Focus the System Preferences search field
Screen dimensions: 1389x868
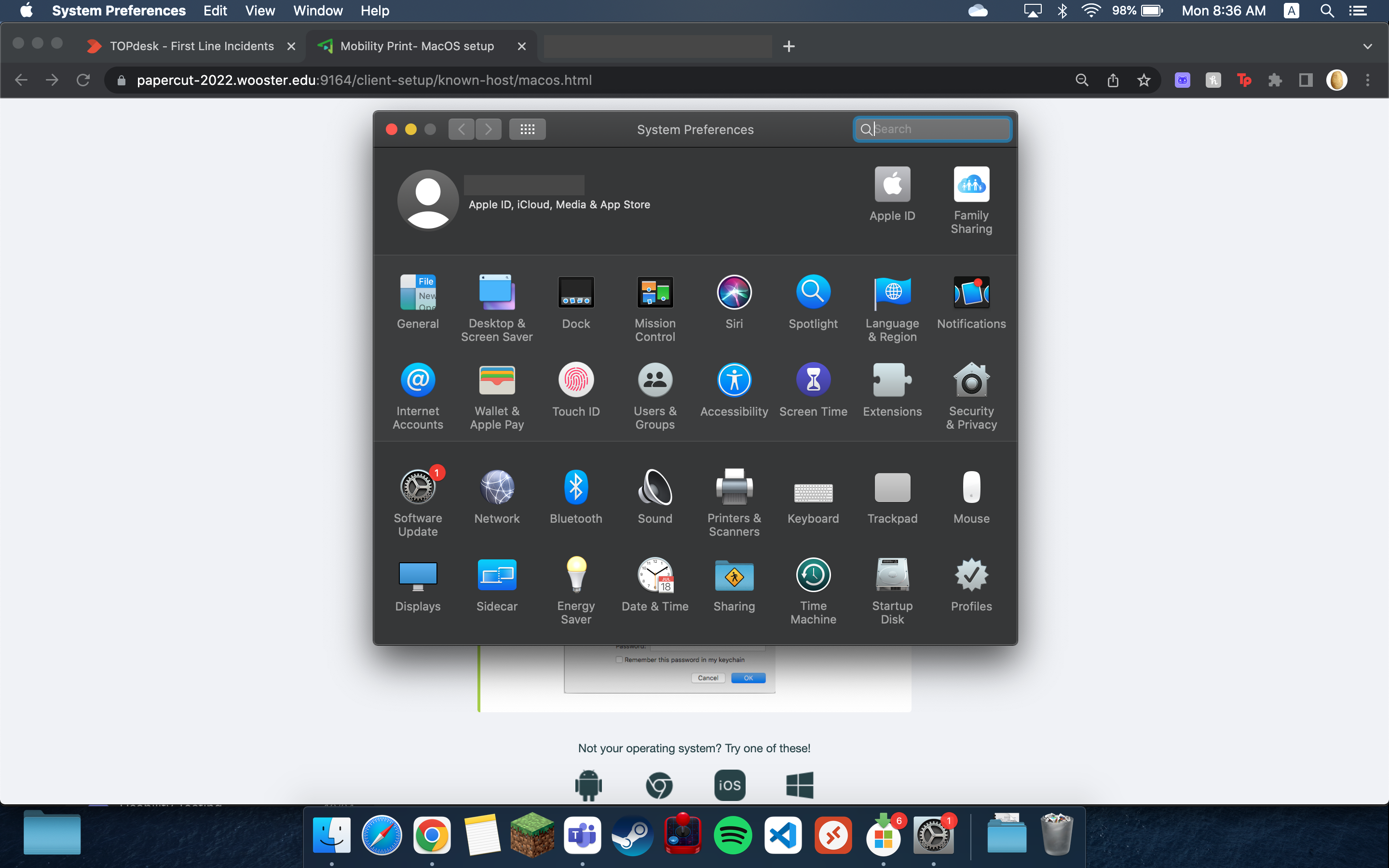(932, 129)
